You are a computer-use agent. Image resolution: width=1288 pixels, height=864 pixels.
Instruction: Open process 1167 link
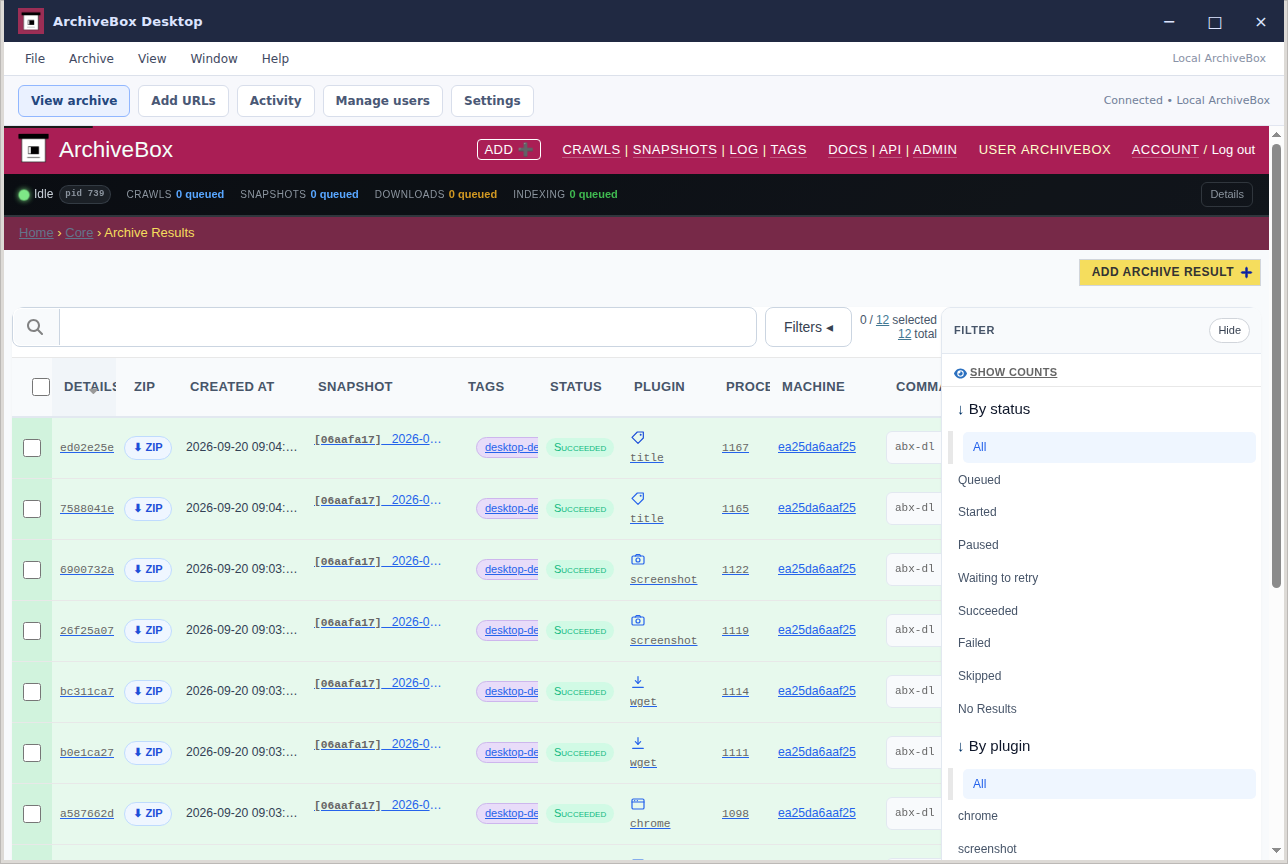(735, 448)
